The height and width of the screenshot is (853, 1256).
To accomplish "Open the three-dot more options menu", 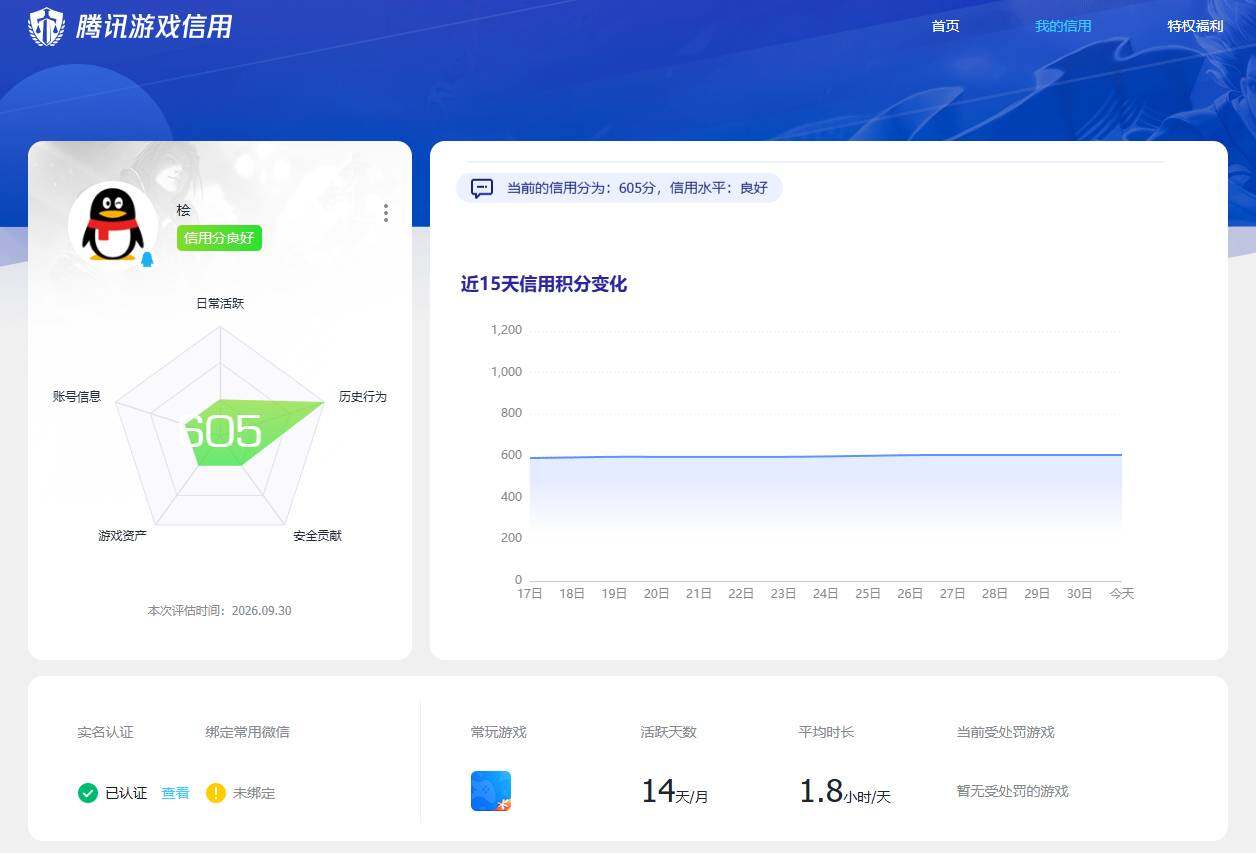I will click(x=386, y=213).
